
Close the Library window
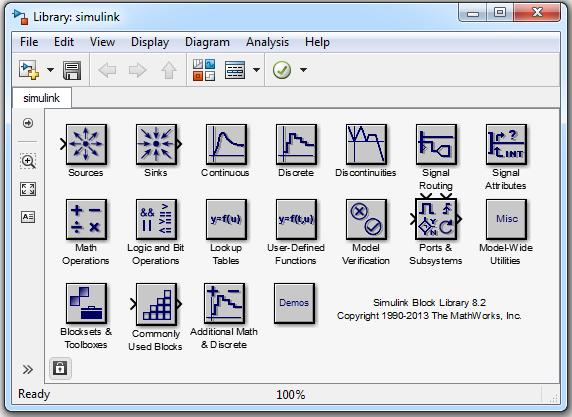(x=537, y=13)
